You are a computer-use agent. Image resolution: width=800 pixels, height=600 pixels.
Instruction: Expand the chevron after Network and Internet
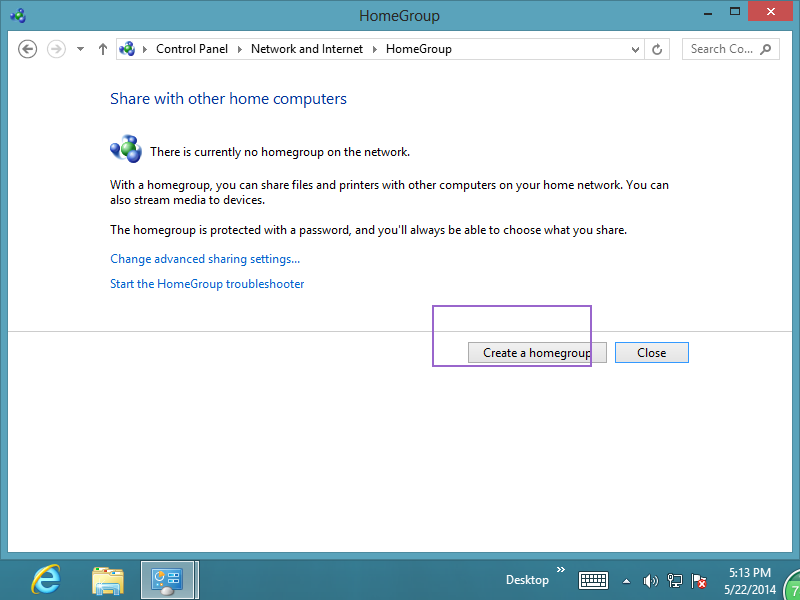pos(375,49)
